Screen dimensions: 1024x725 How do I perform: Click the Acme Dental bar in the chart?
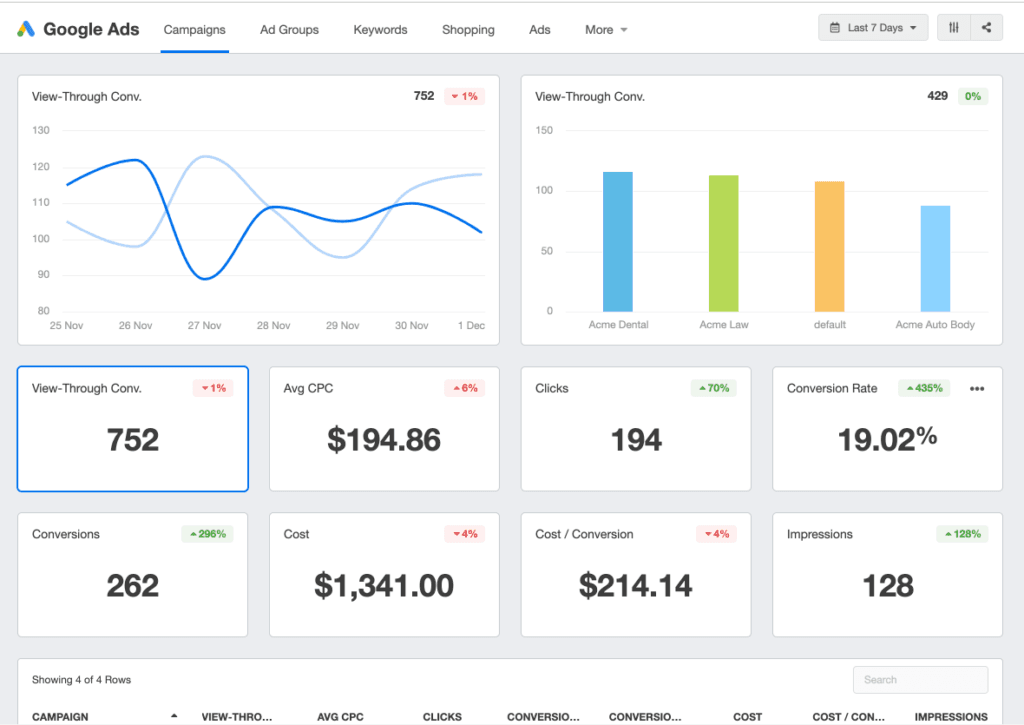click(x=617, y=242)
